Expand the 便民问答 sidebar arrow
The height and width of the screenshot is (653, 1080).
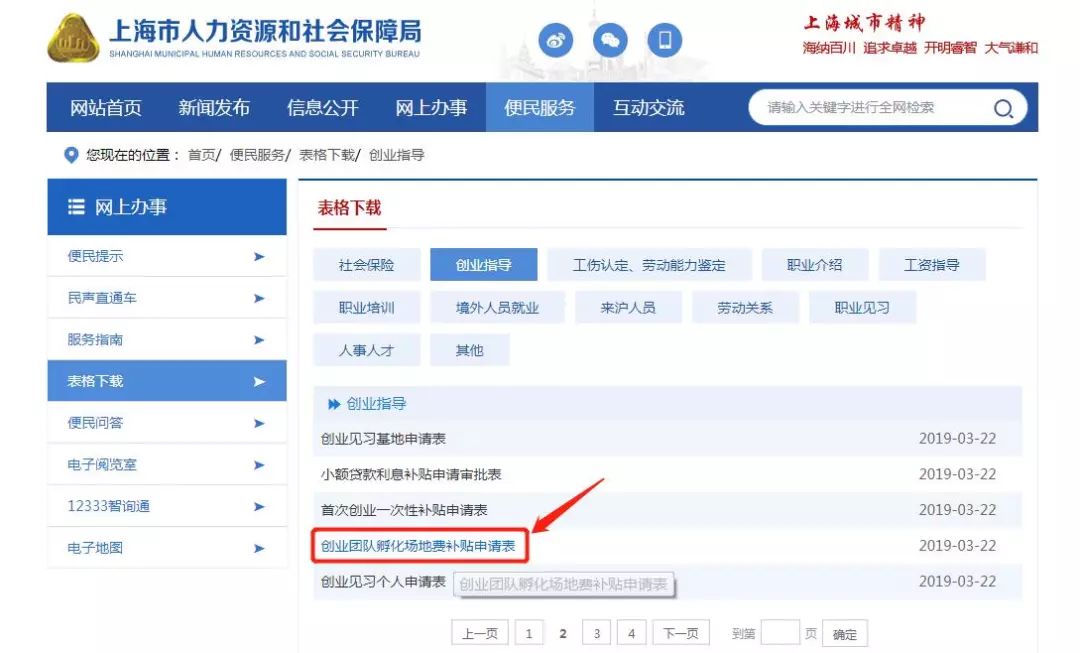[x=259, y=424]
